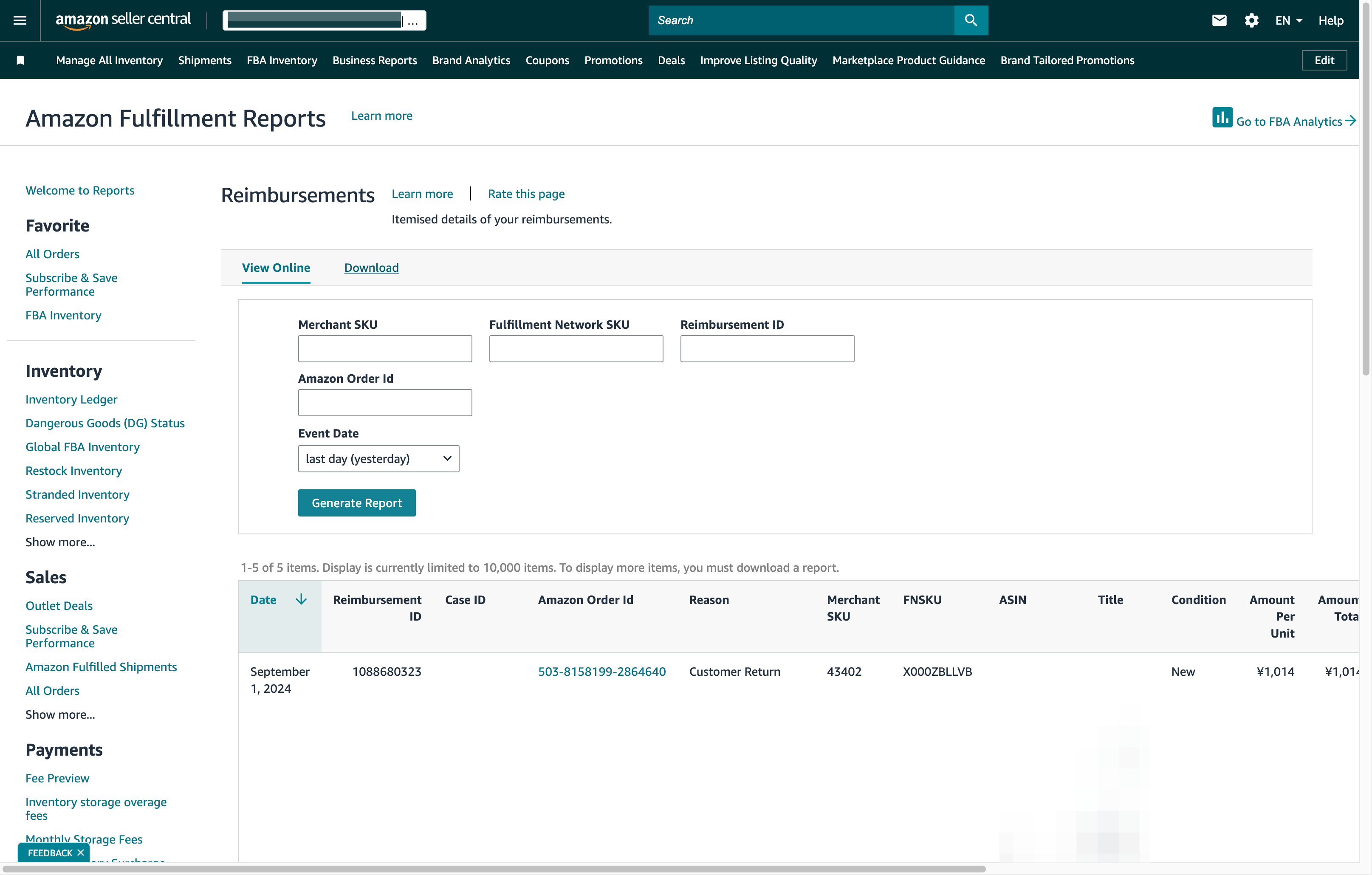Close the Feedback tab
The height and width of the screenshot is (875, 1372).
coord(81,853)
